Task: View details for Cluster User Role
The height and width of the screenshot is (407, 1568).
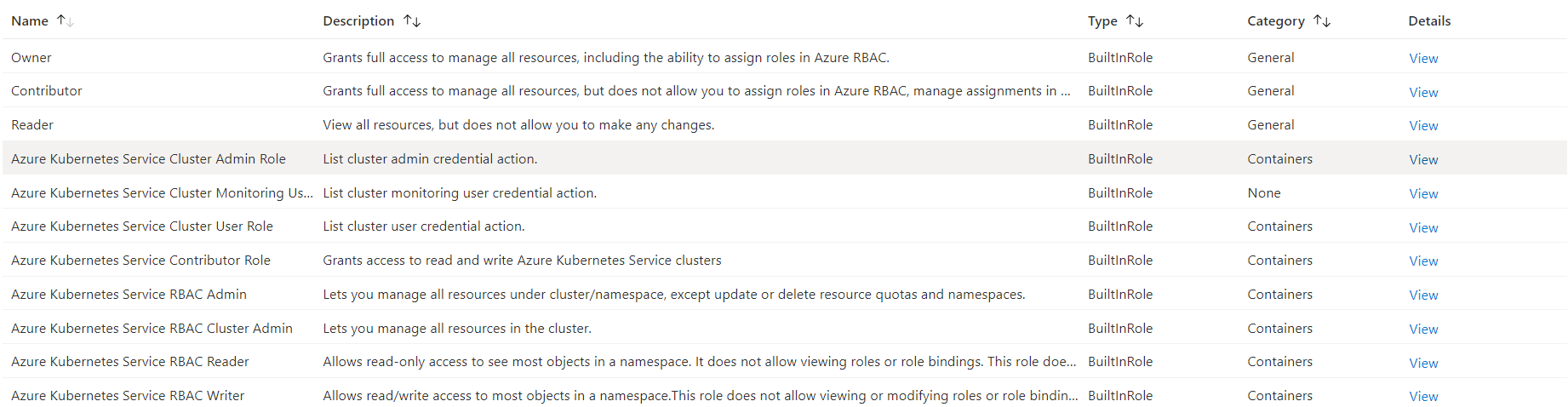Action: click(x=1423, y=227)
